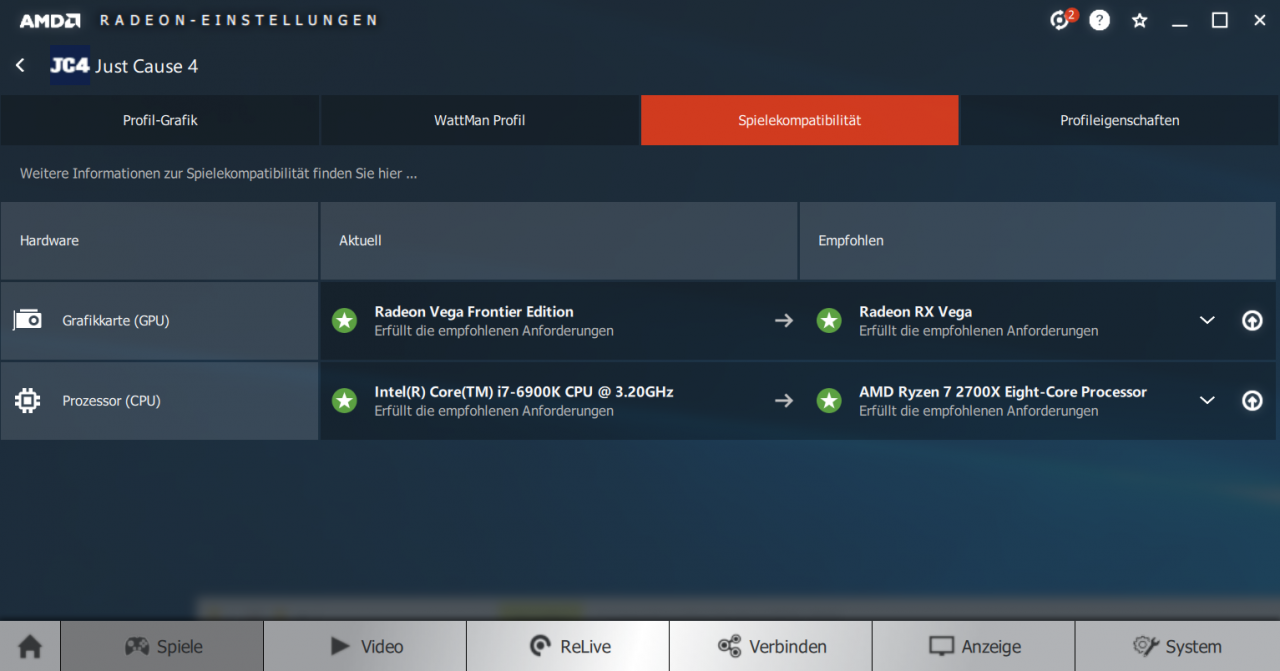This screenshot has height=671, width=1280.
Task: Open the ReLive bottom section
Action: click(x=568, y=646)
